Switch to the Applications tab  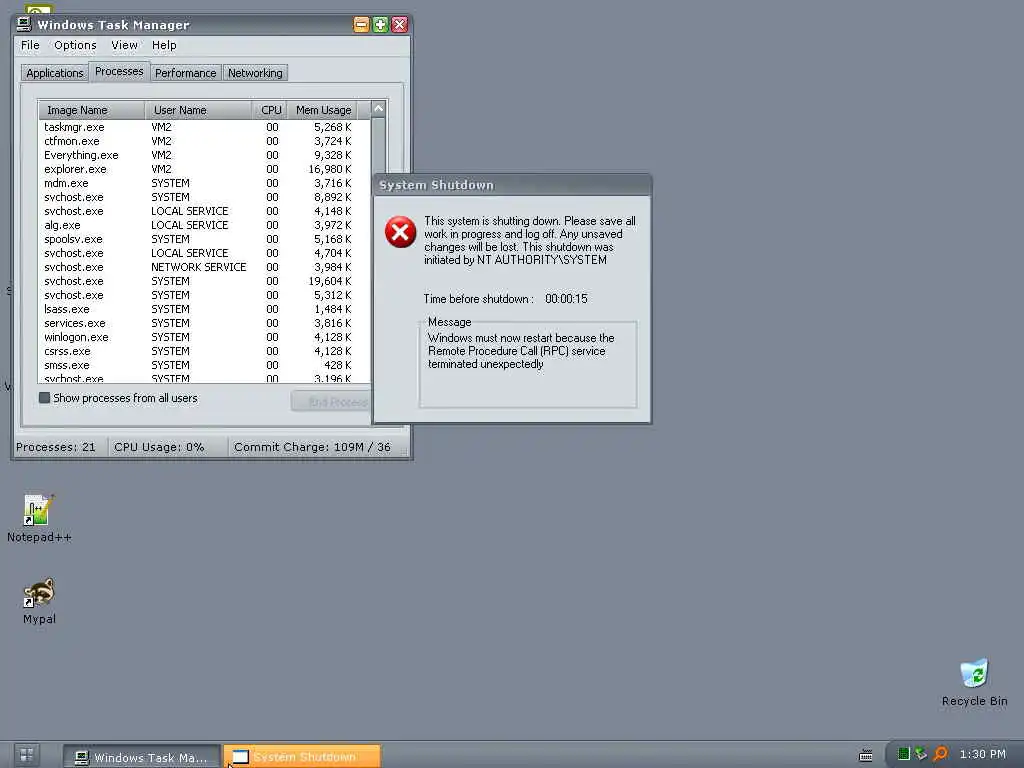coord(55,72)
